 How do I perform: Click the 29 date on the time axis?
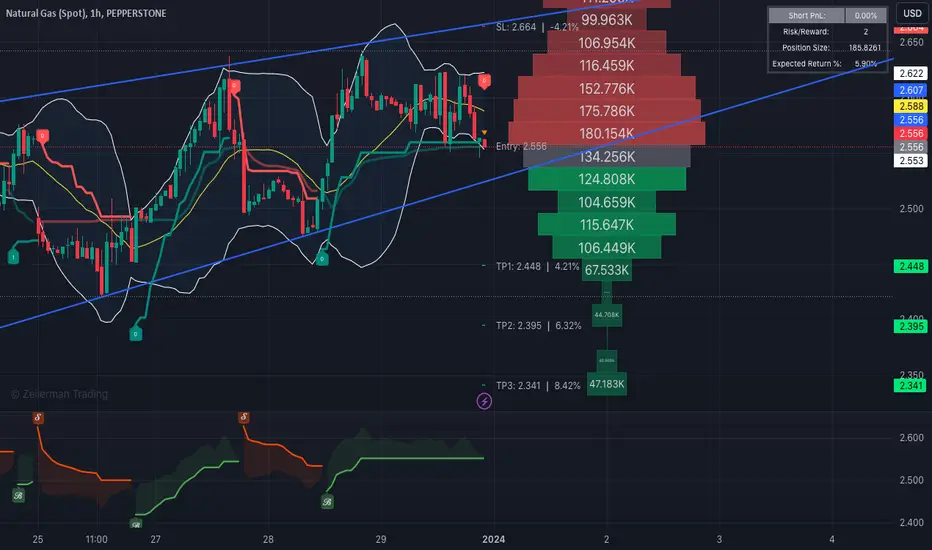click(x=380, y=539)
